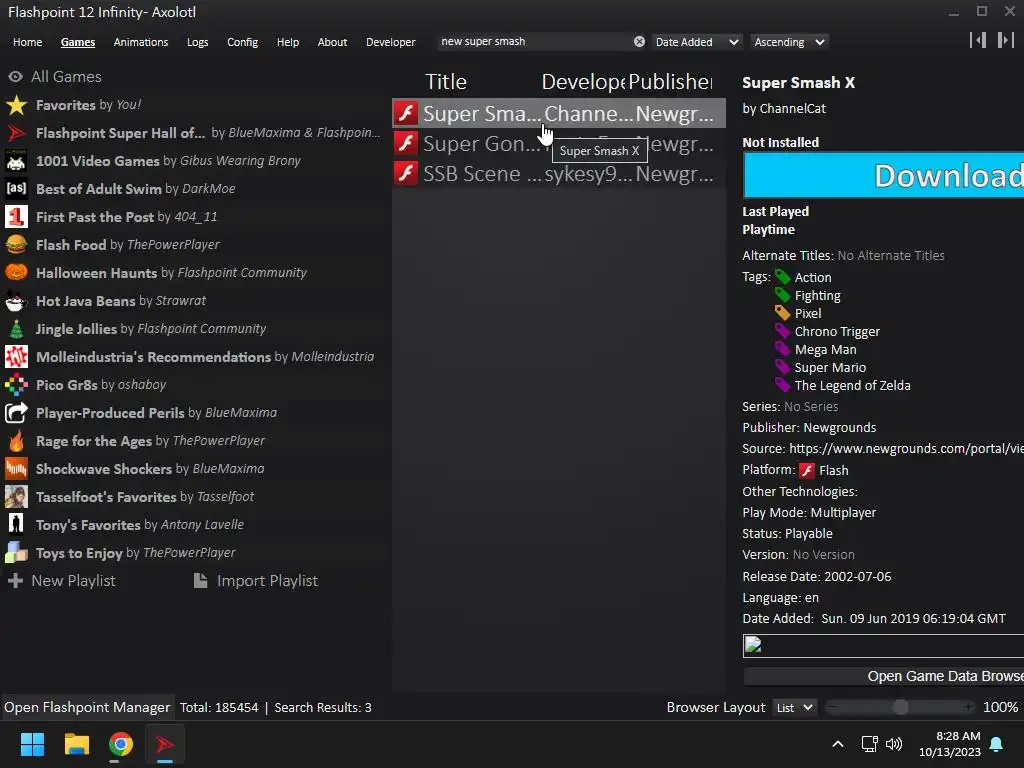Image resolution: width=1024 pixels, height=768 pixels.
Task: Click the search input field
Action: [534, 42]
